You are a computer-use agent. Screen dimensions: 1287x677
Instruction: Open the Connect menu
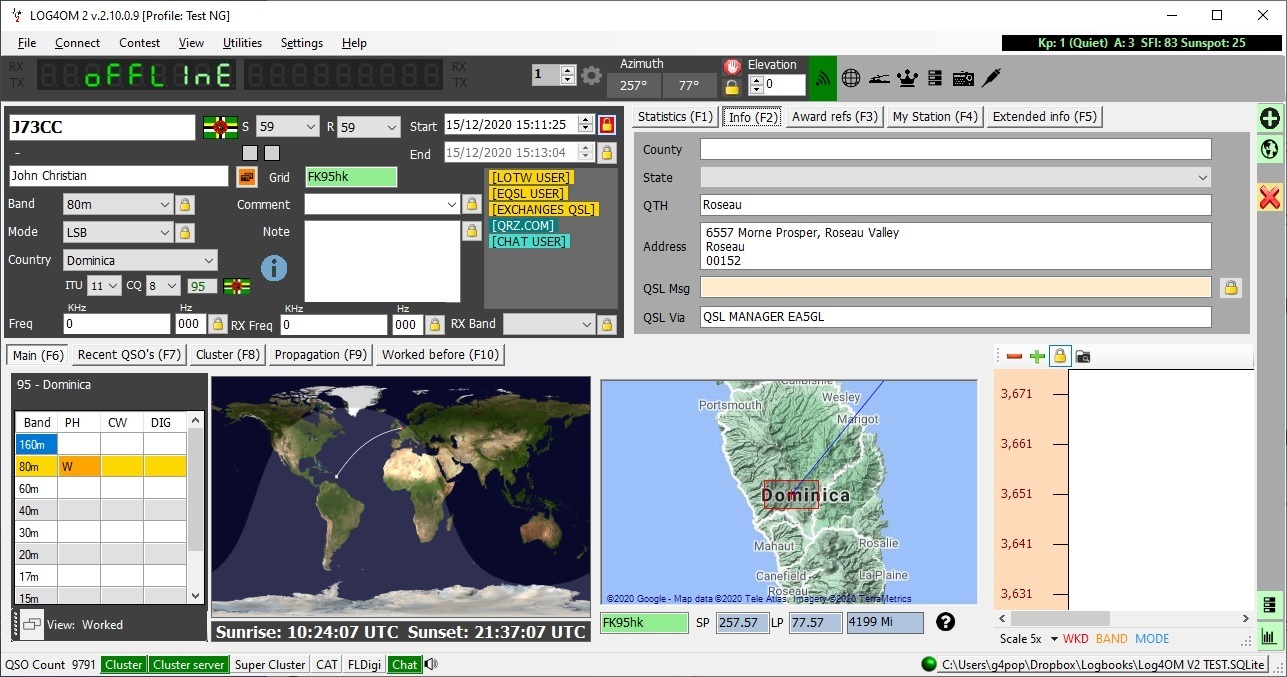[77, 43]
